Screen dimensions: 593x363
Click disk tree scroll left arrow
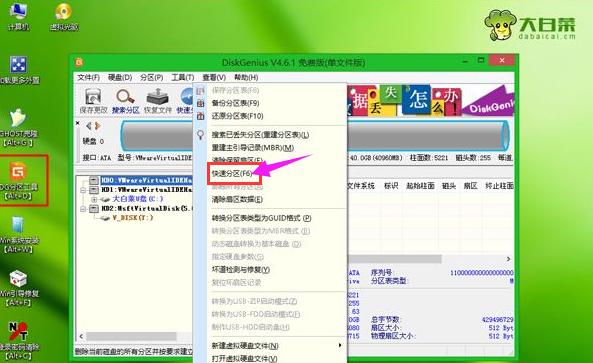click(81, 336)
